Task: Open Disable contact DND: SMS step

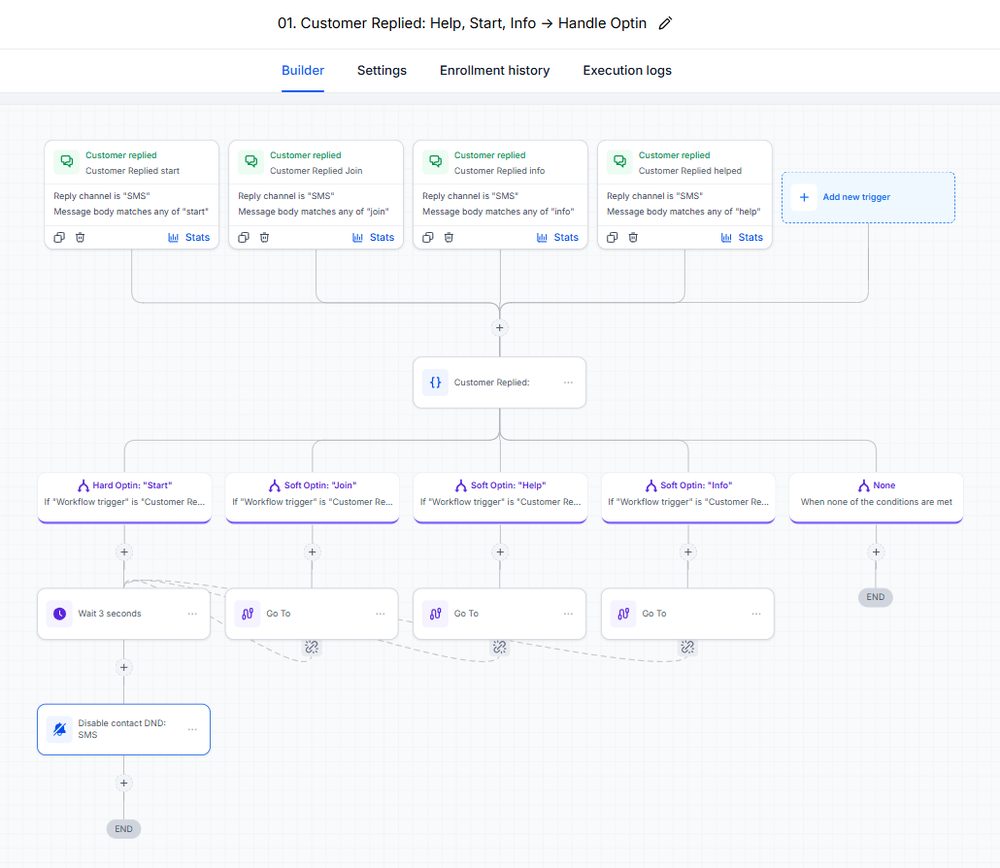Action: coord(124,730)
